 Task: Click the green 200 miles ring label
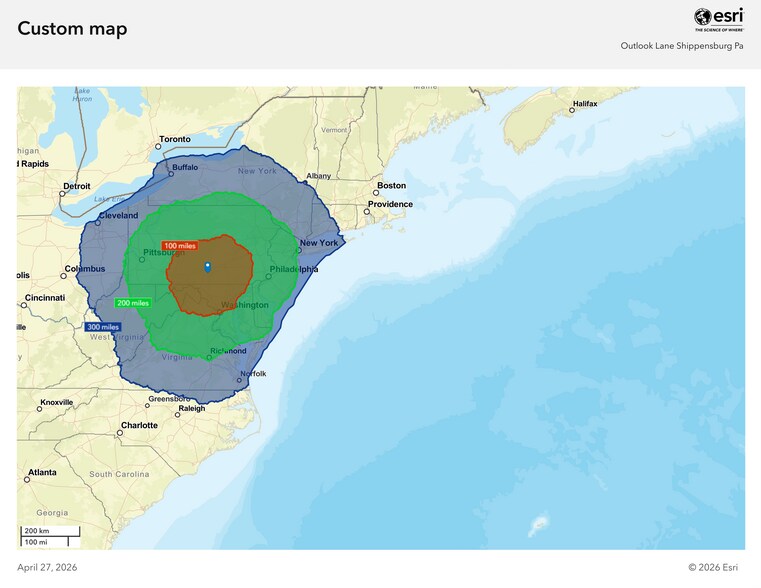point(132,303)
